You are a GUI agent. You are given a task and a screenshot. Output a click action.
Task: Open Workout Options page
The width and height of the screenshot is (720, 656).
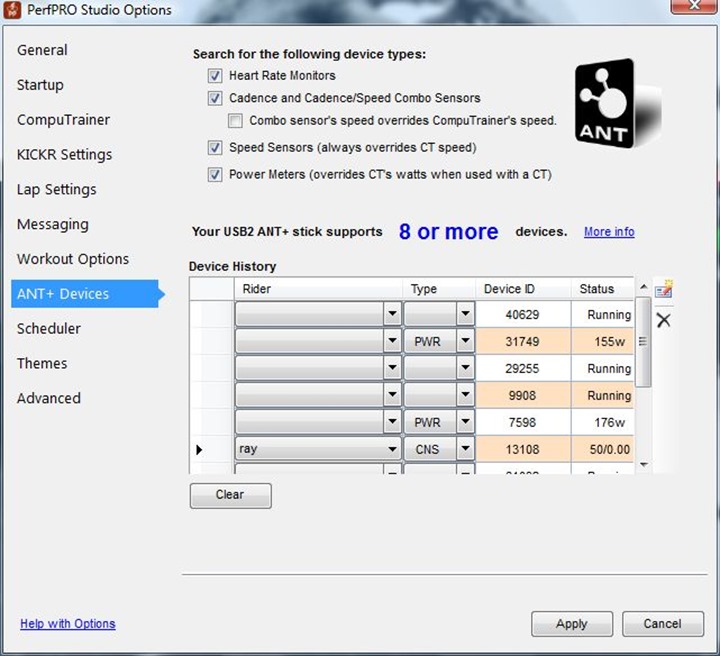pos(73,259)
